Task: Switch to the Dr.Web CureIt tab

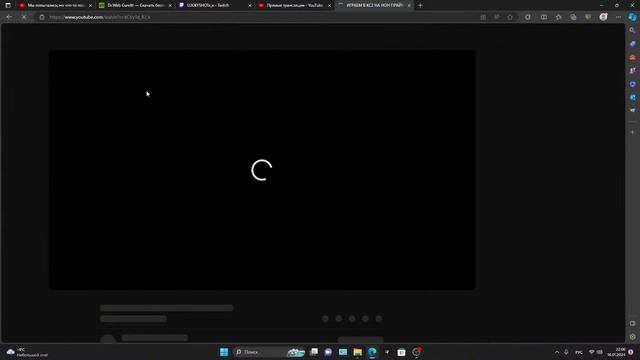Action: point(136,5)
